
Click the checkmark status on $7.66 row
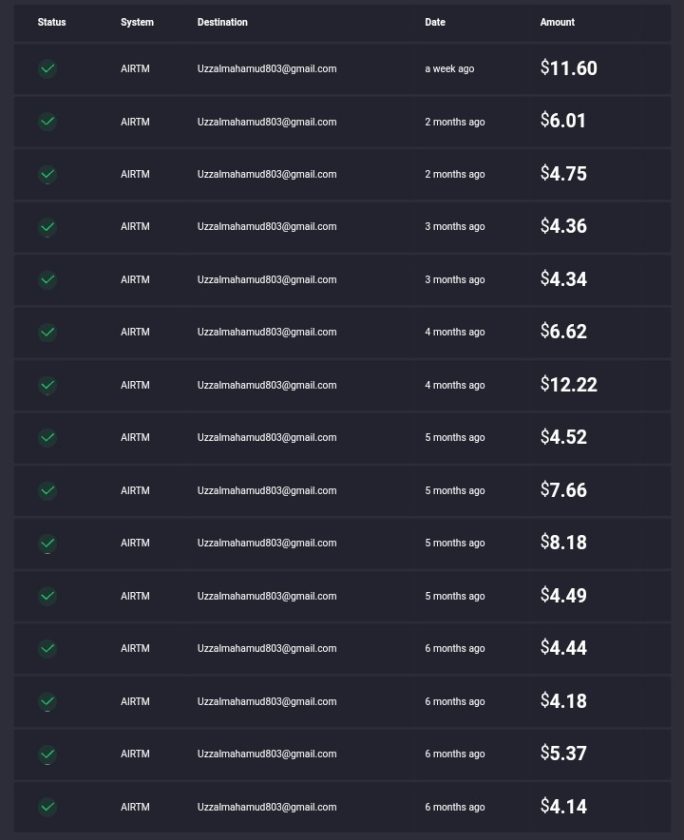(48, 491)
